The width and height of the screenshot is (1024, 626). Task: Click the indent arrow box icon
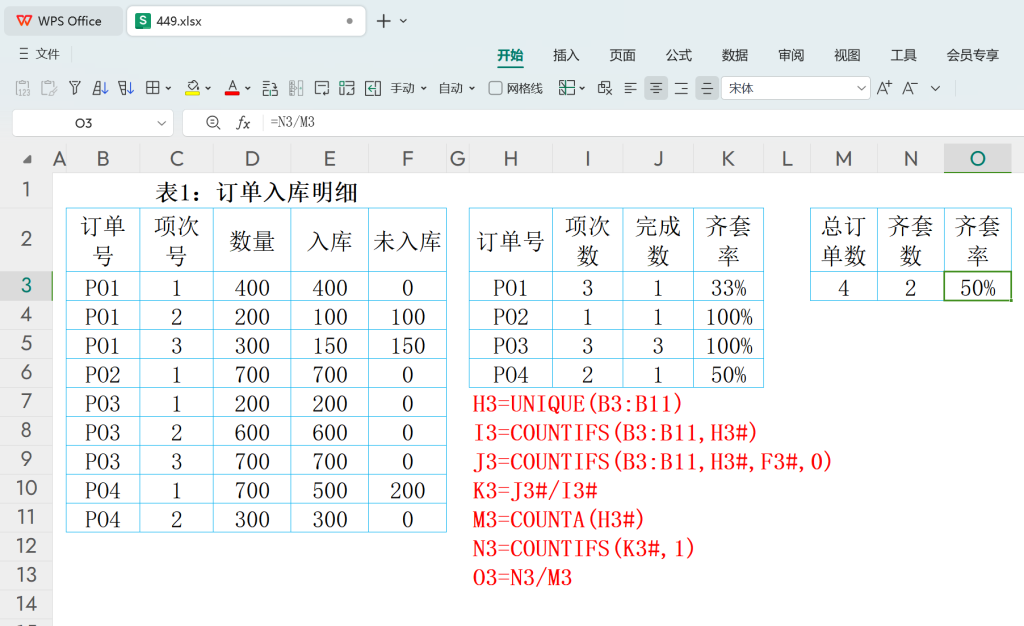click(373, 88)
